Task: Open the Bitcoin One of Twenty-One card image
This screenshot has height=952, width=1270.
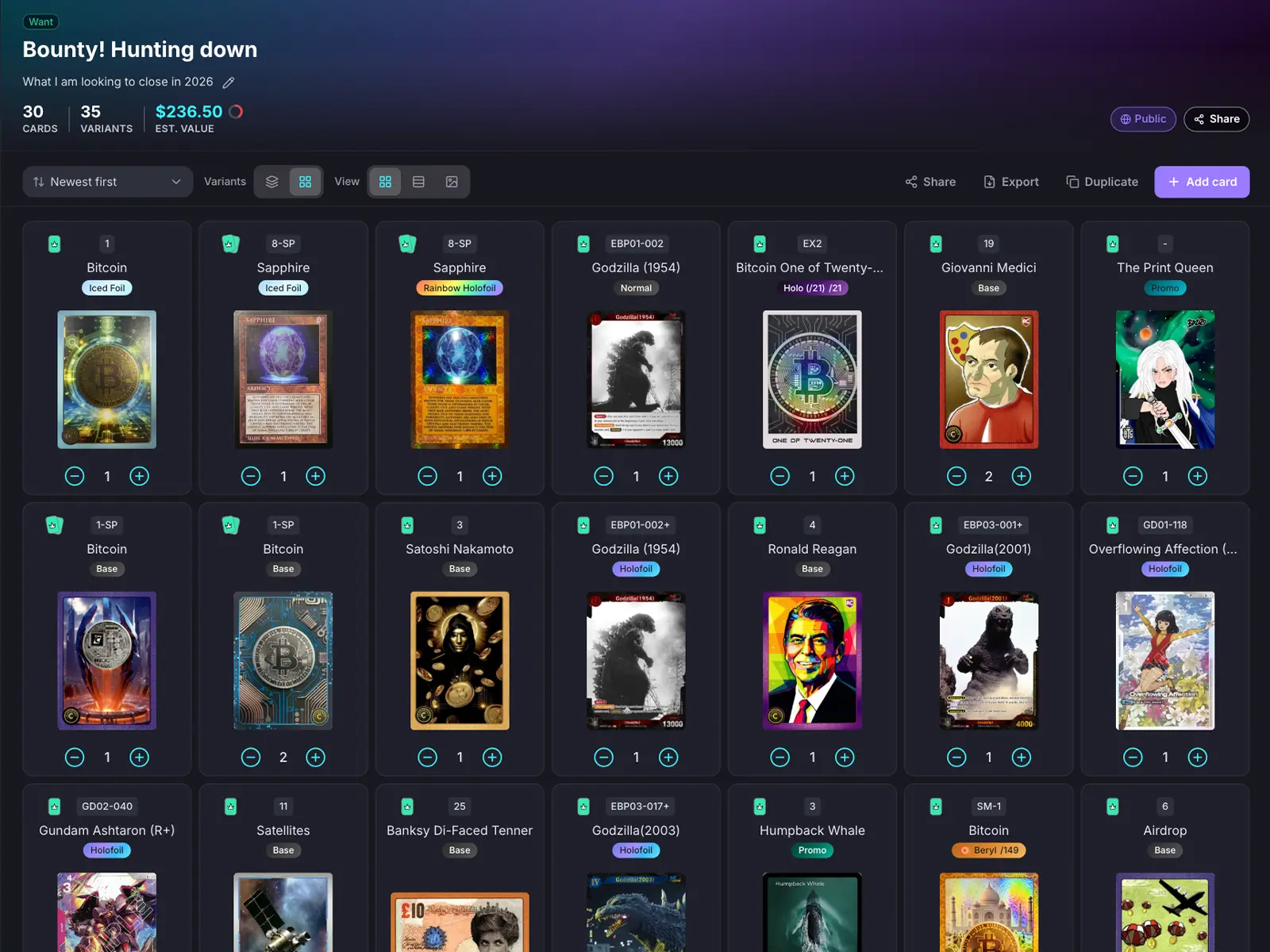Action: (x=812, y=379)
